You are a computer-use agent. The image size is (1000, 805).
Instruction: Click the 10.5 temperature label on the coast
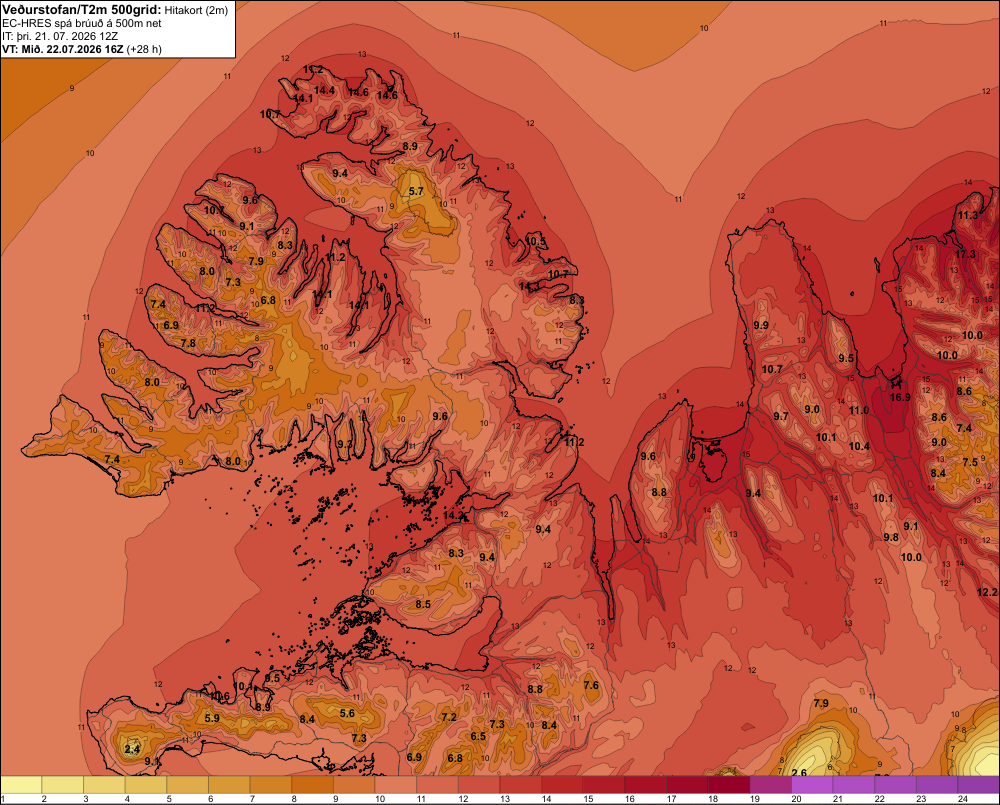(x=536, y=241)
